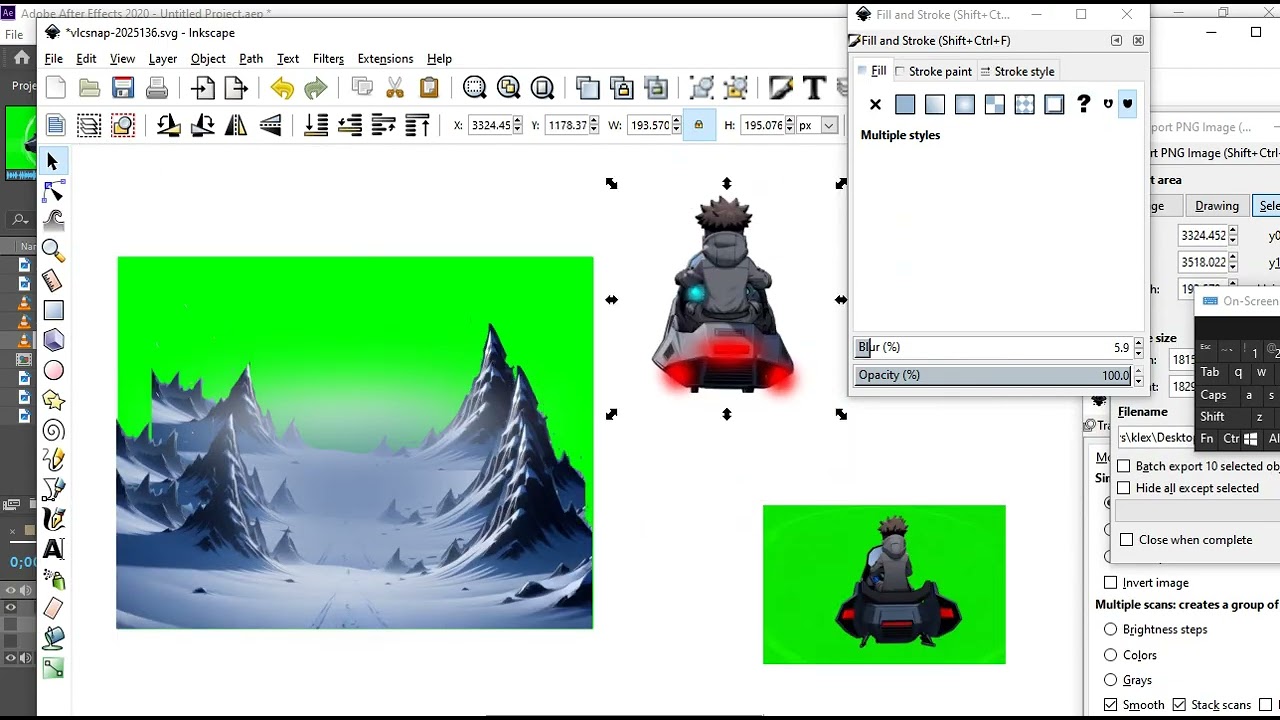Select the Text tool in toolbox
1280x720 pixels.
point(53,549)
